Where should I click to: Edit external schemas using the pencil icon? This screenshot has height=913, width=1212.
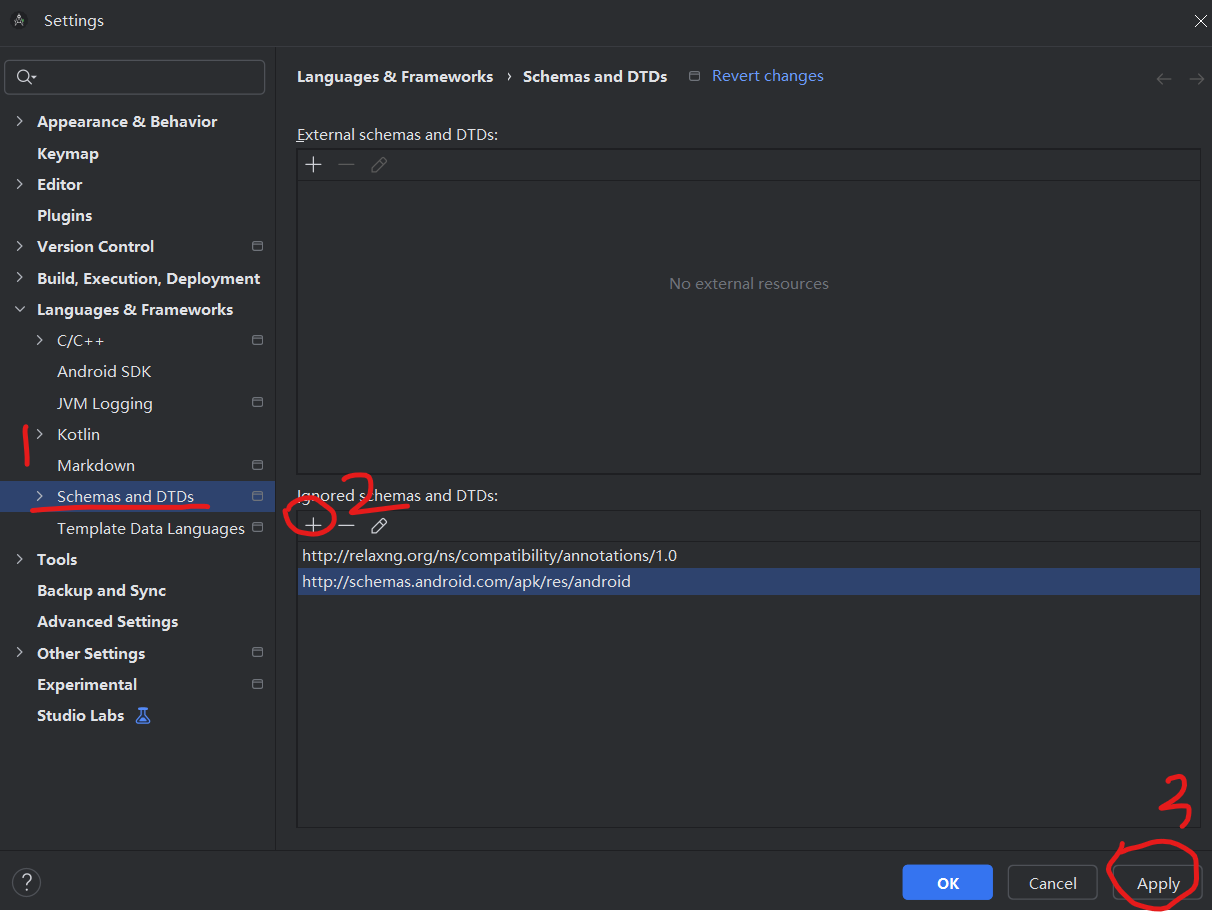tap(379, 164)
